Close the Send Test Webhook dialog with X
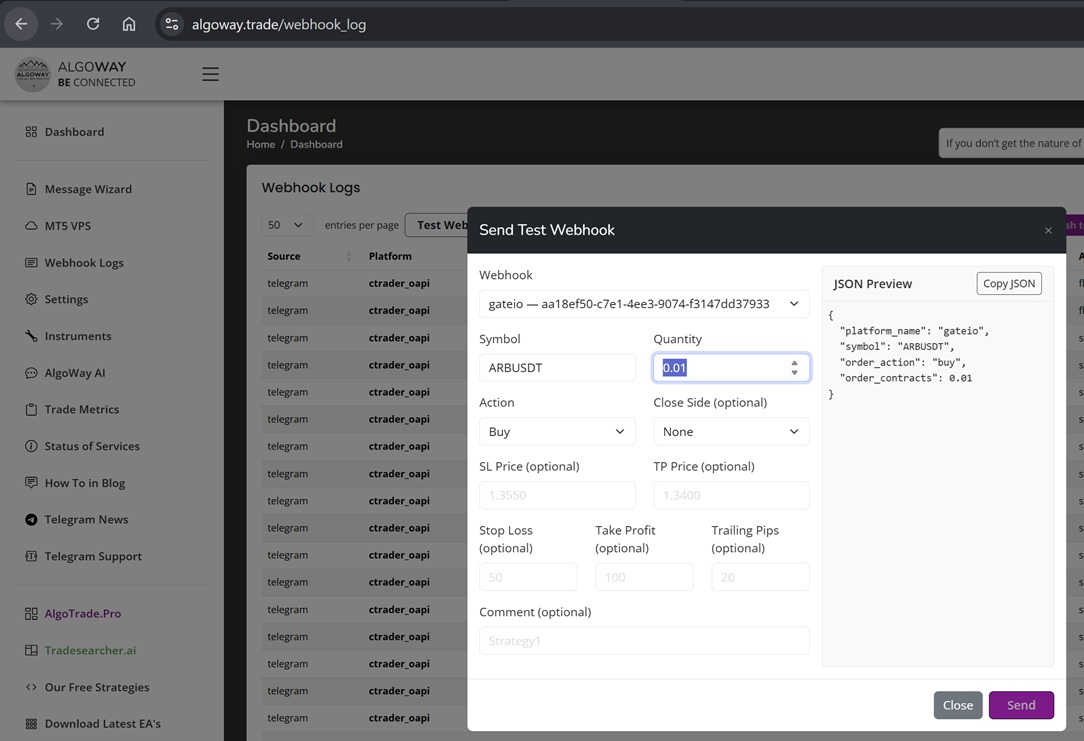The image size is (1084, 741). [x=1048, y=230]
